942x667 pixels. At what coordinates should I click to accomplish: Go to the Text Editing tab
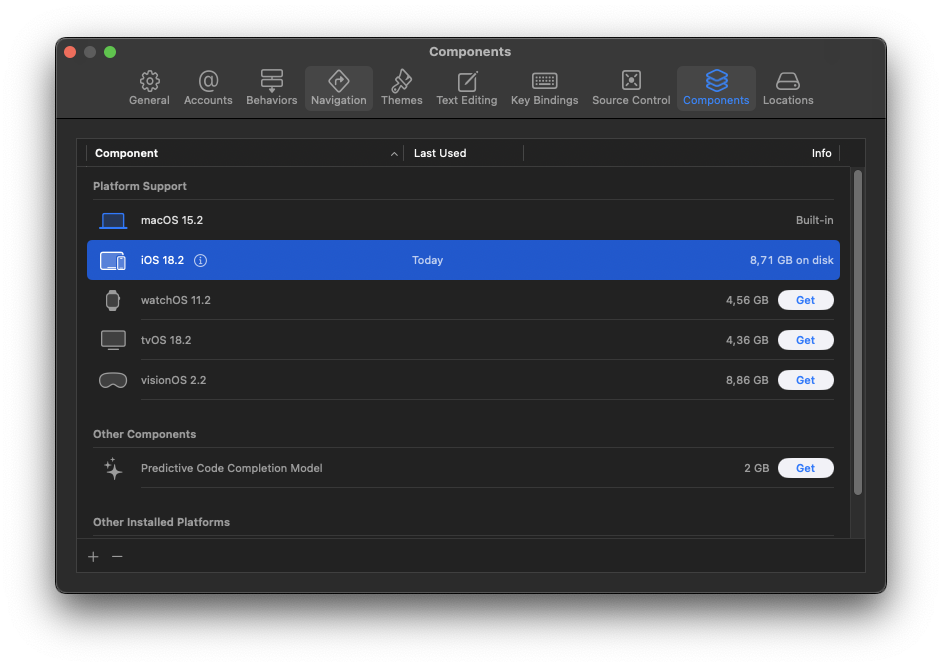click(467, 88)
